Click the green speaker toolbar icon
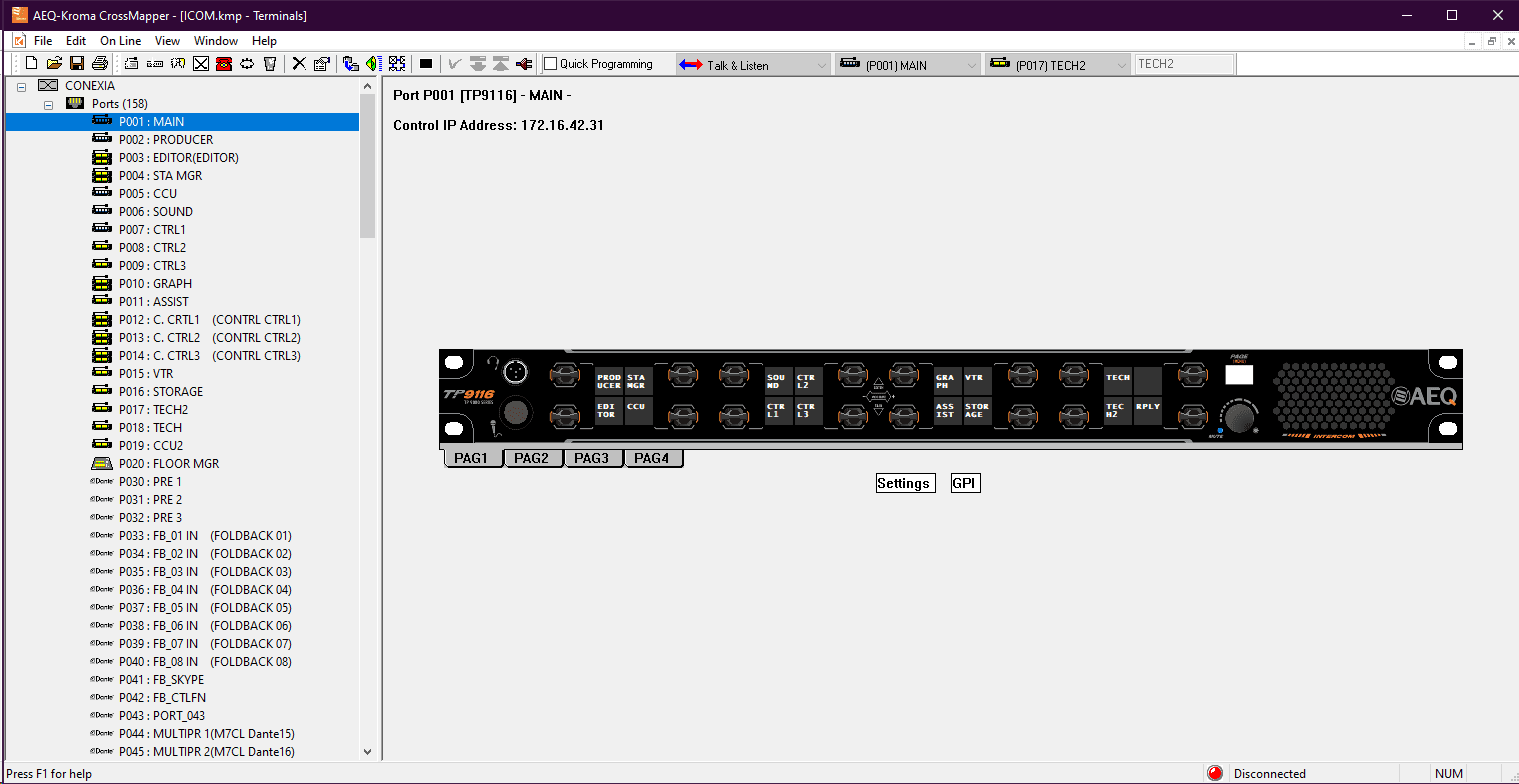This screenshot has width=1519, height=784. pos(373,64)
